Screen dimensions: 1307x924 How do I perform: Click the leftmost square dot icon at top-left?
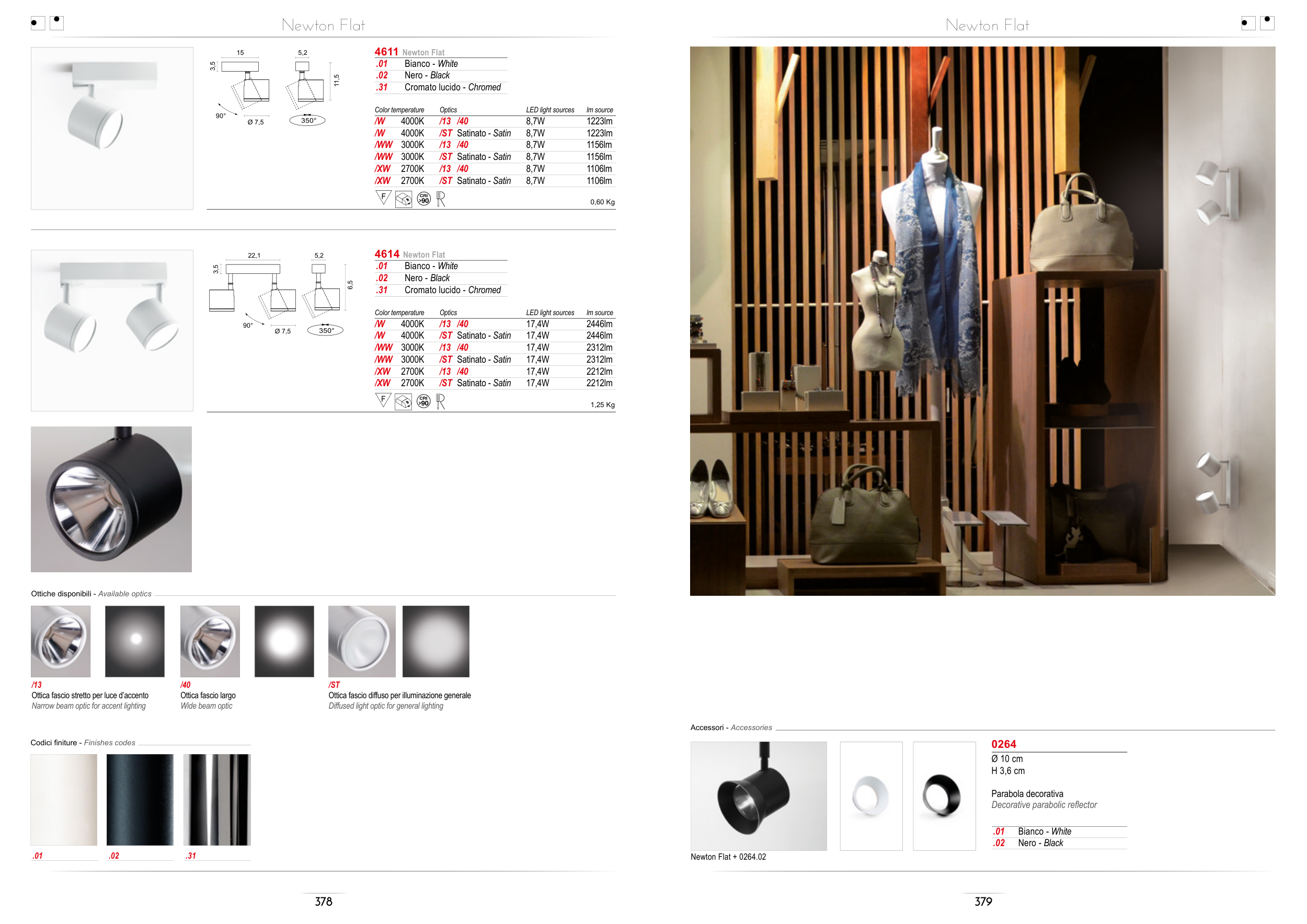[x=38, y=24]
